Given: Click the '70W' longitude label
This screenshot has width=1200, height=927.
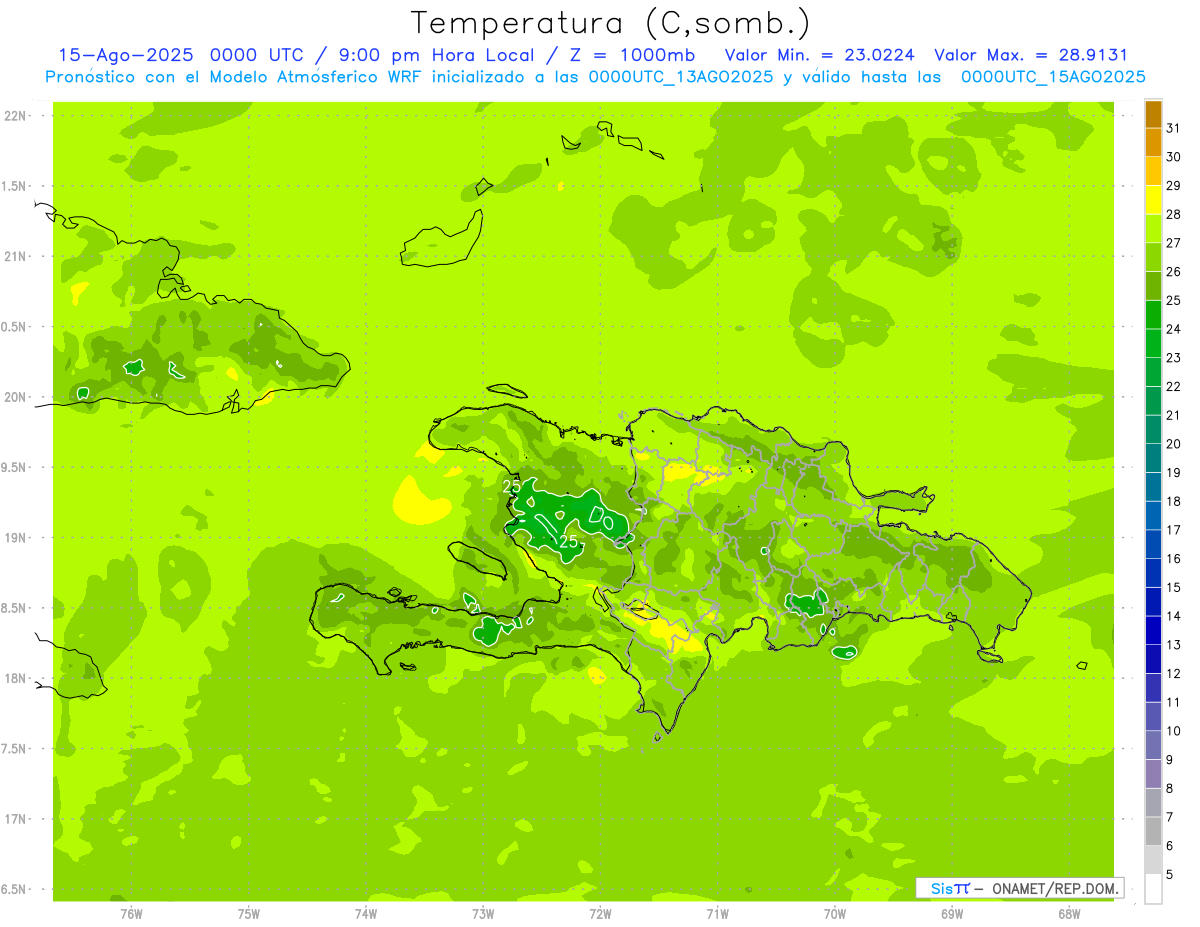Looking at the screenshot, I should pyautogui.click(x=835, y=913).
